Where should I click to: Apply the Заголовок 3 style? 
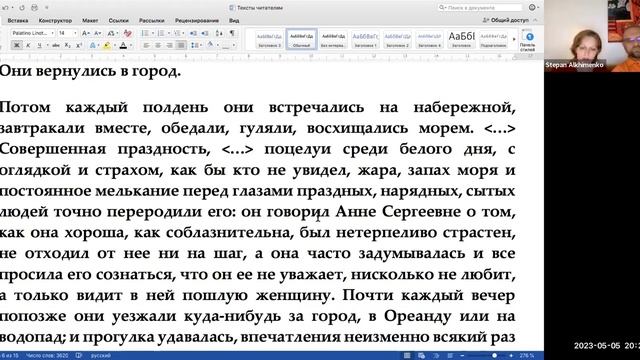coord(269,40)
